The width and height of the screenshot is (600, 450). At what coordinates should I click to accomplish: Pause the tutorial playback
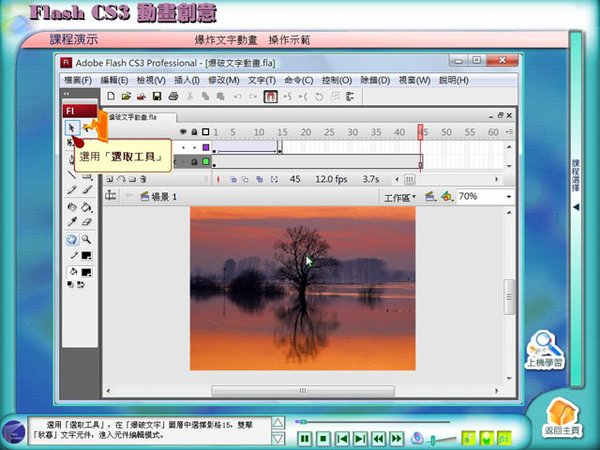coord(303,438)
